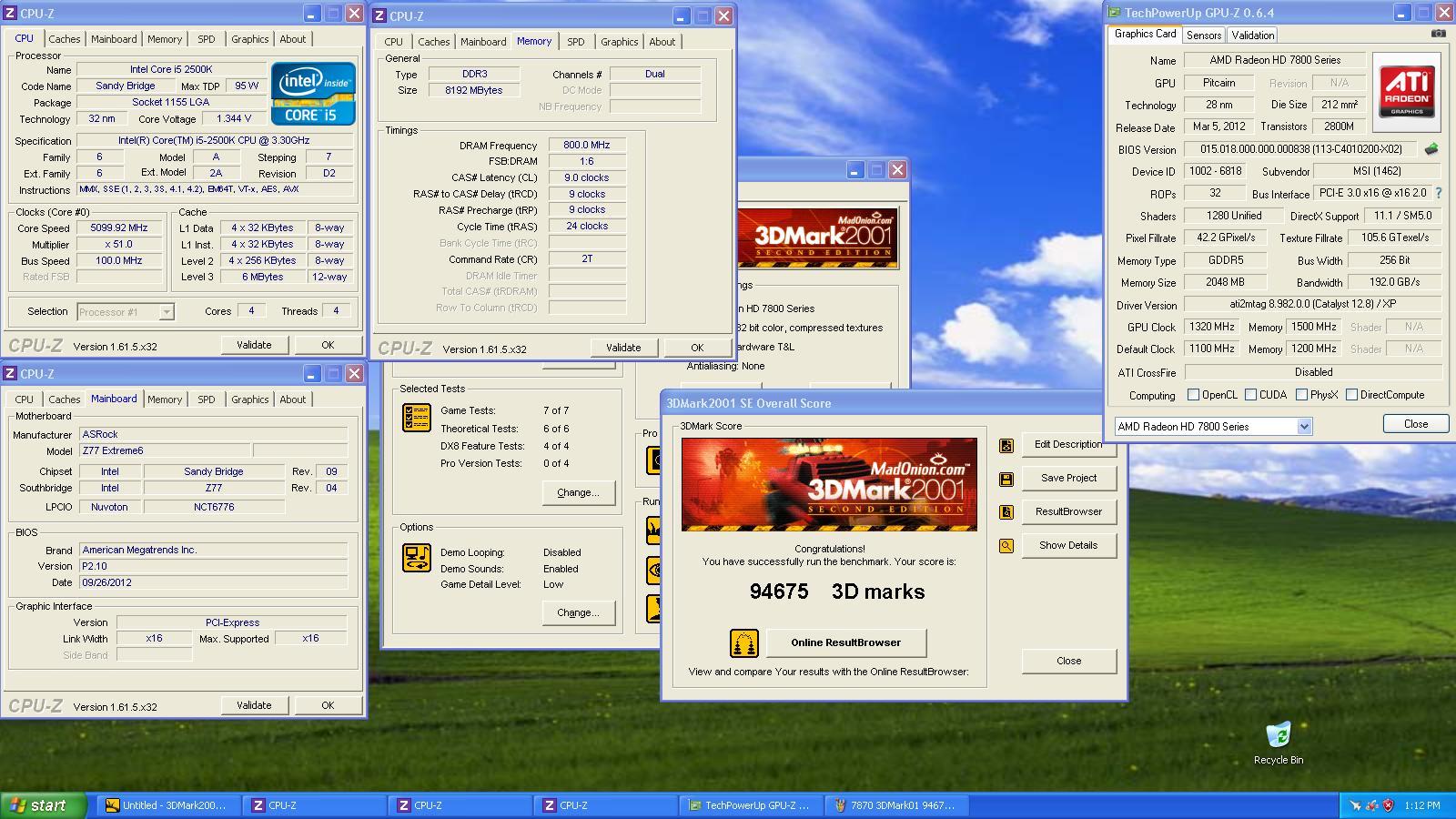Click the magnifier icon beside Show Details
The height and width of the screenshot is (819, 1456).
pyautogui.click(x=1006, y=546)
